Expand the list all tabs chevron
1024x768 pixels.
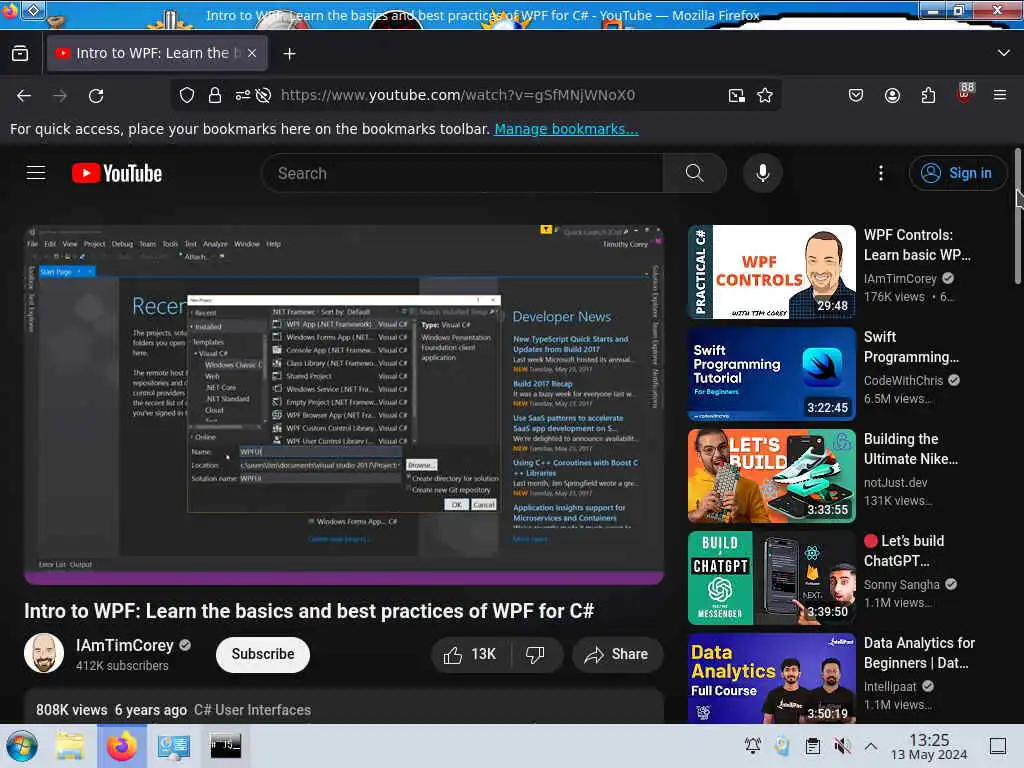1004,53
